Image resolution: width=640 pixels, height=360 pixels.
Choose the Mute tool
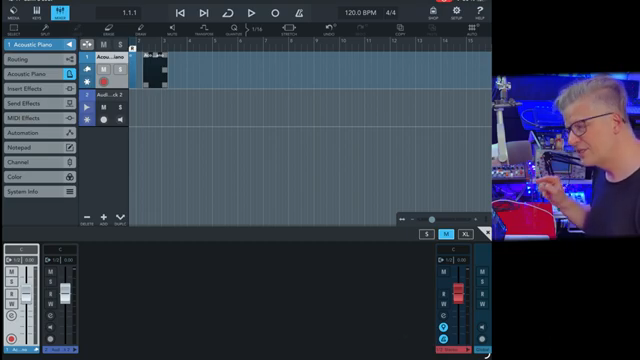pos(172,29)
